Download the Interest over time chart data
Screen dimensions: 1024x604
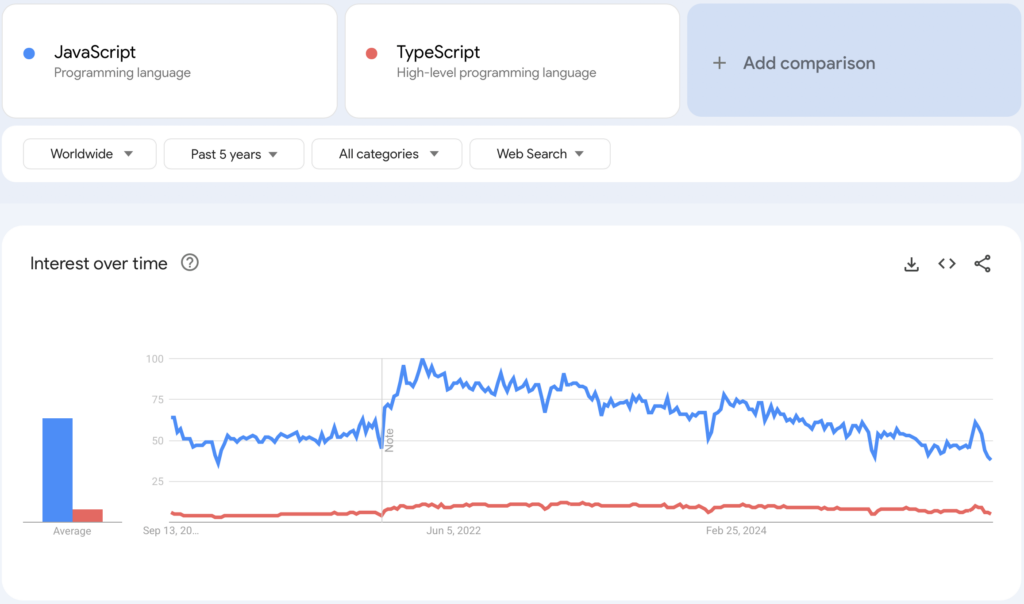click(911, 264)
